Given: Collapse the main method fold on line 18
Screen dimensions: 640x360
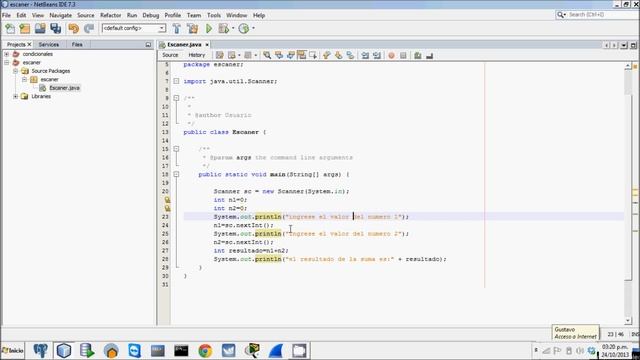Looking at the screenshot, I should click(x=176, y=174).
